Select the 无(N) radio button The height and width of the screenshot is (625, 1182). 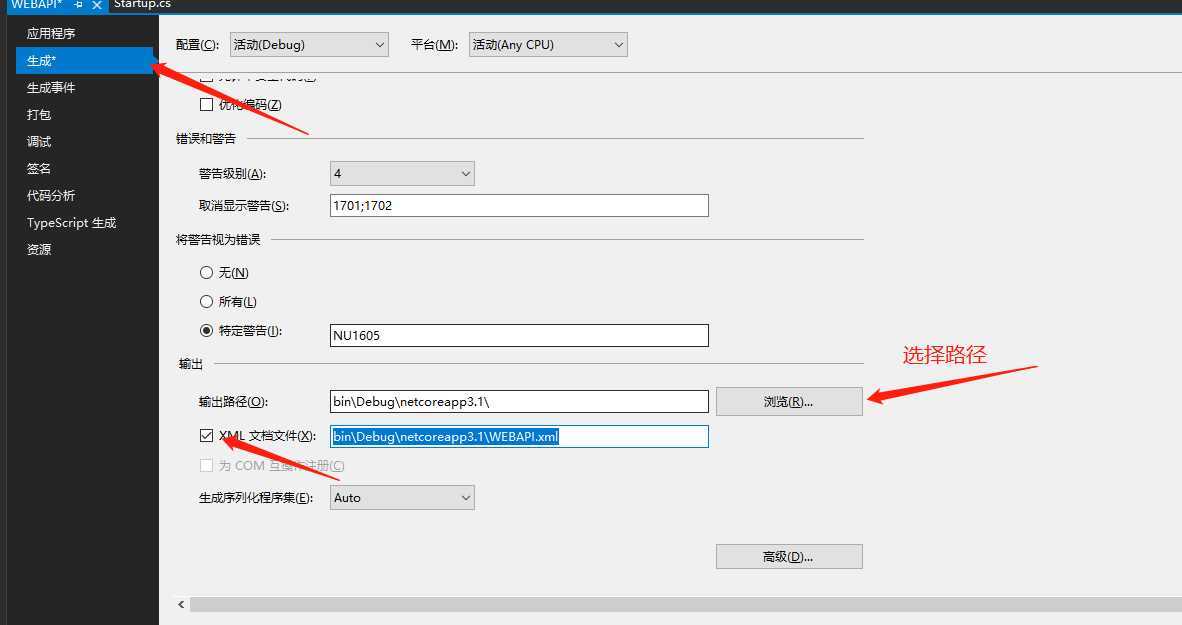(207, 273)
